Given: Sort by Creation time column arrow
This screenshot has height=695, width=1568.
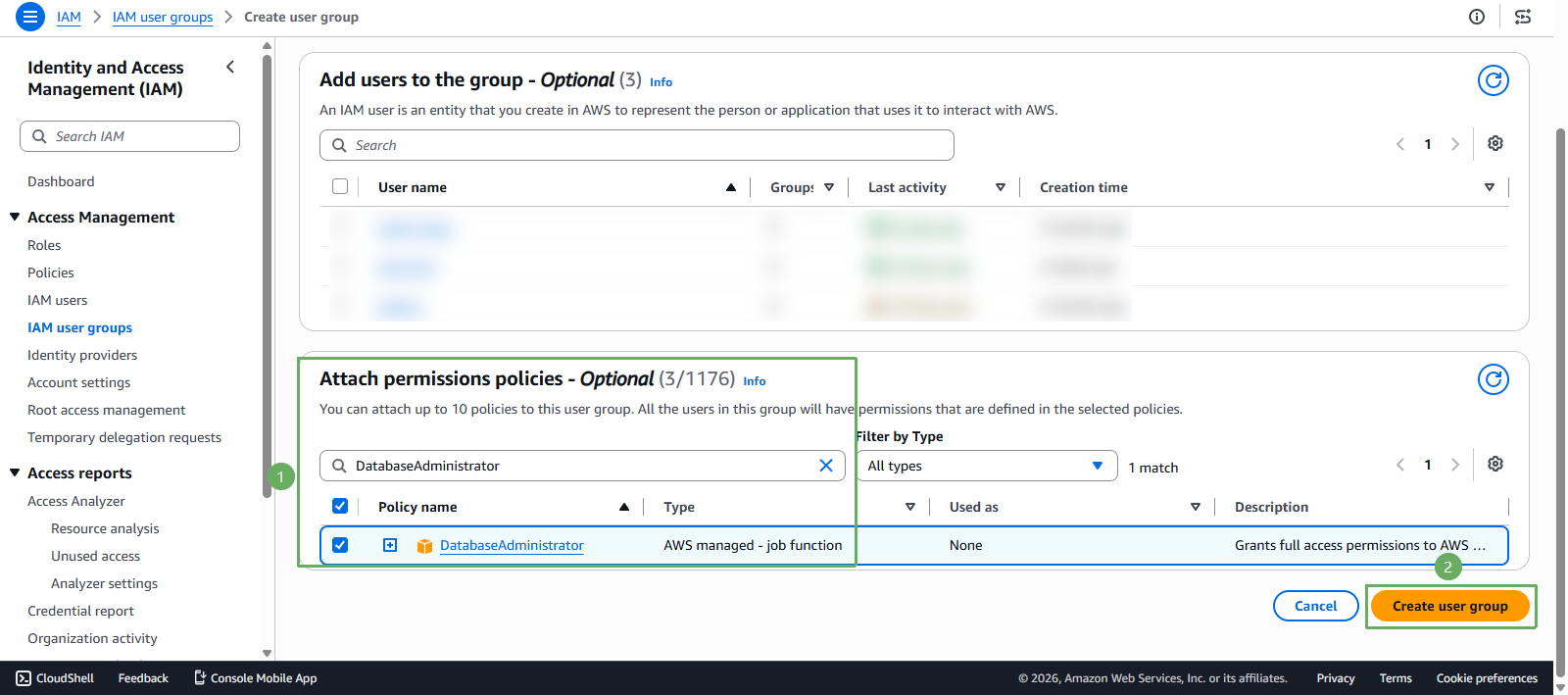Looking at the screenshot, I should click(1490, 187).
